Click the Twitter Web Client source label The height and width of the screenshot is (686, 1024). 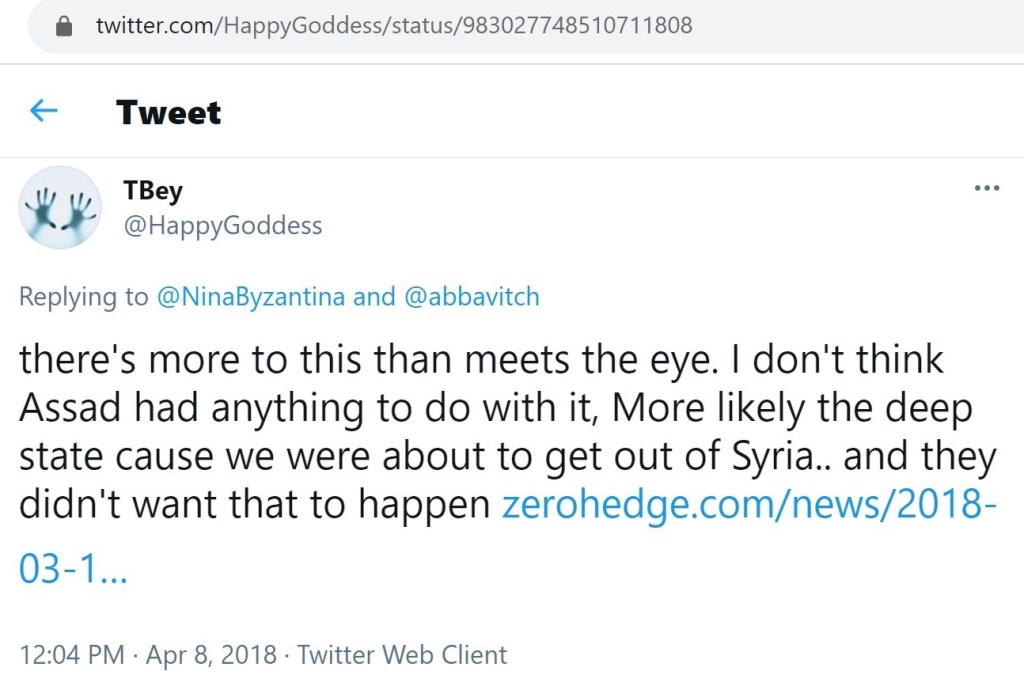click(402, 655)
